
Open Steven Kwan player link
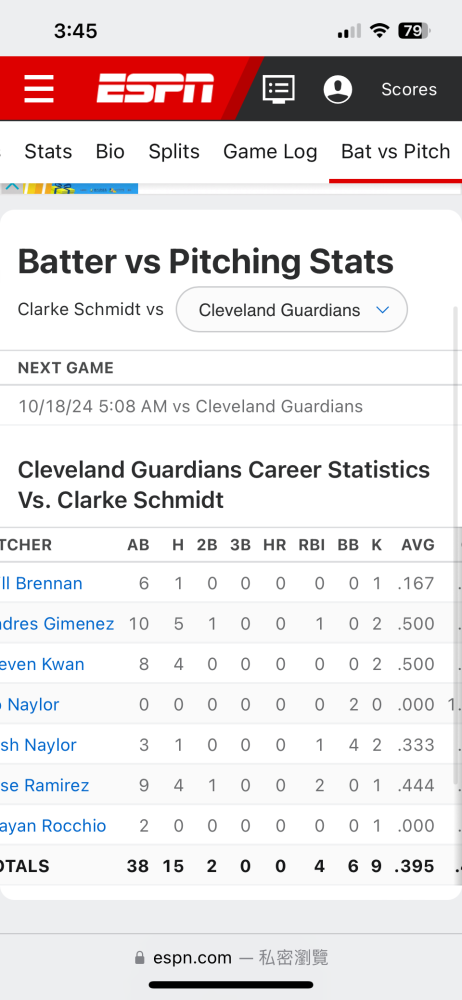pos(42,664)
